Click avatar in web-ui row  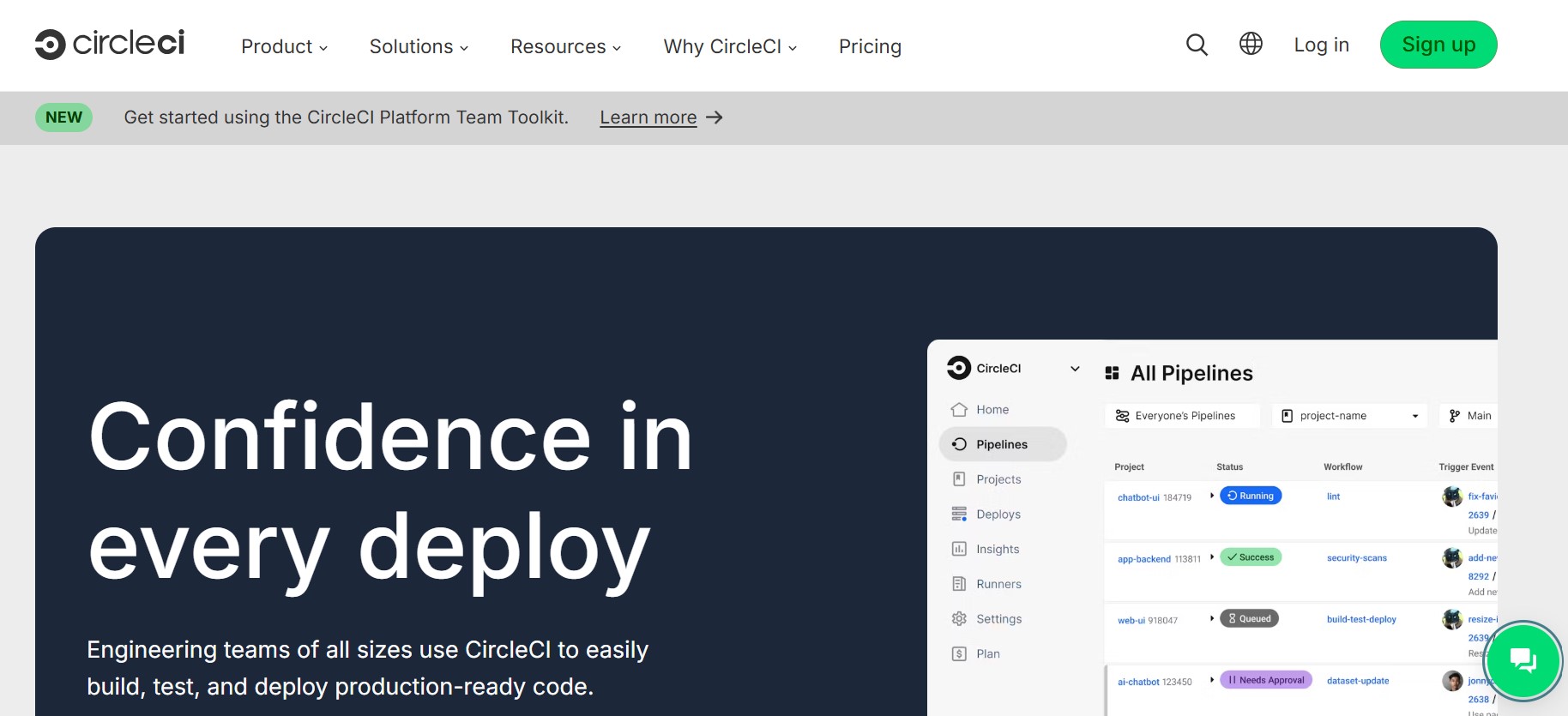tap(1452, 619)
